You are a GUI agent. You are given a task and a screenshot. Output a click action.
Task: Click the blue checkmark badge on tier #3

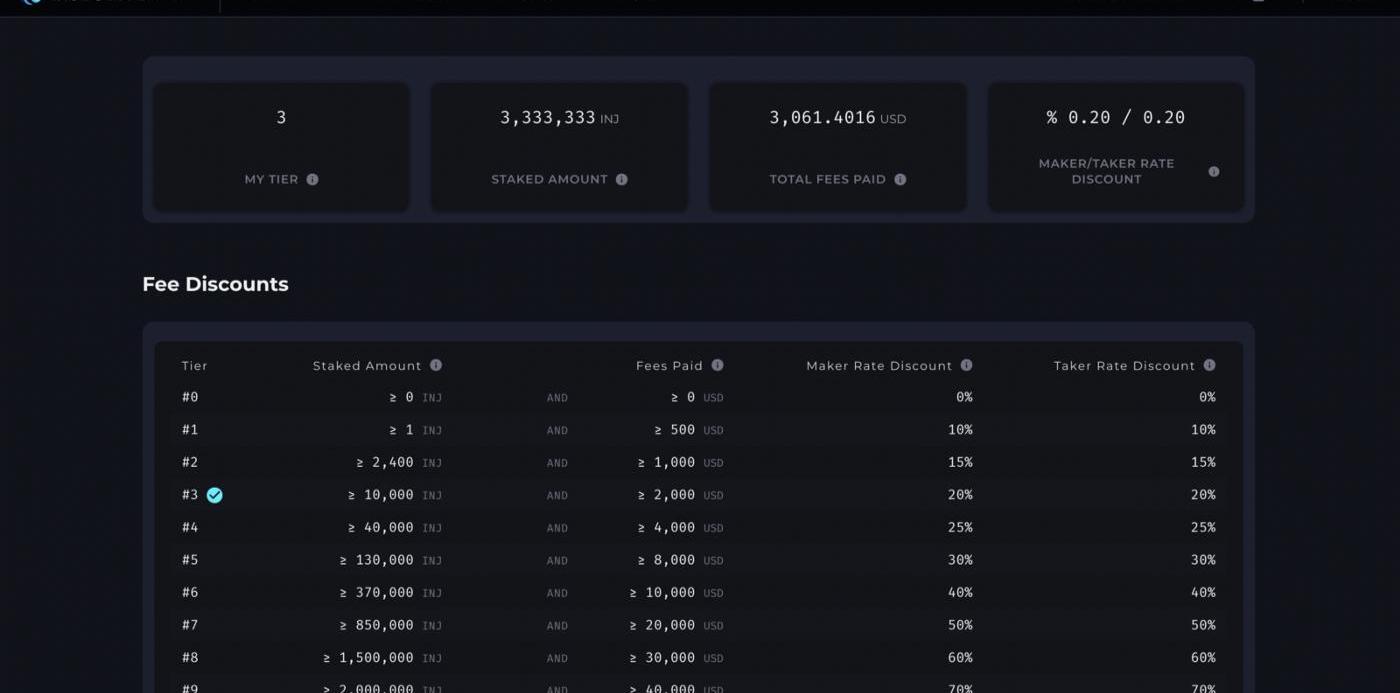[x=214, y=495]
